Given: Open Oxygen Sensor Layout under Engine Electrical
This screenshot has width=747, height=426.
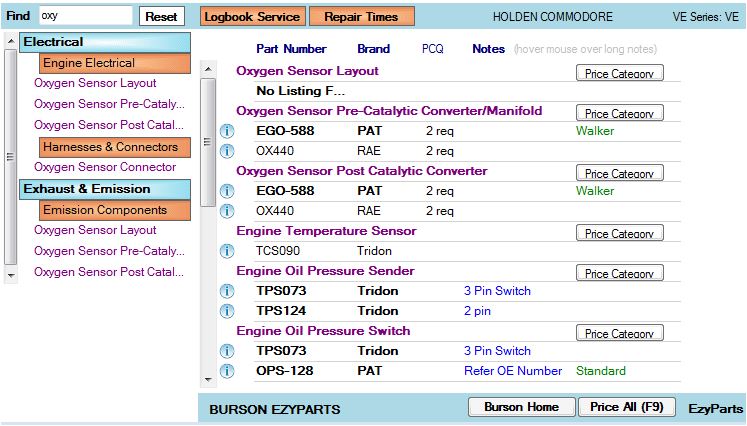Looking at the screenshot, I should [x=95, y=83].
